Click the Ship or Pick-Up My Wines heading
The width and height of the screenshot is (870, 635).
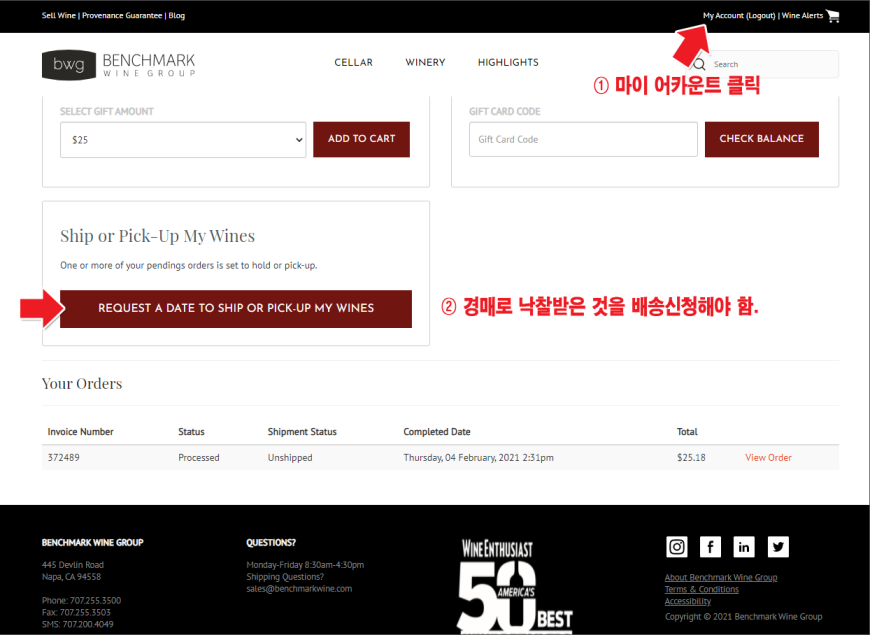tap(158, 236)
